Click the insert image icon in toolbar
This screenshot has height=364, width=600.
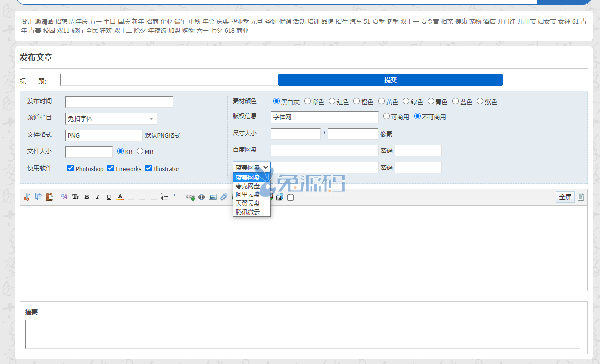click(213, 197)
